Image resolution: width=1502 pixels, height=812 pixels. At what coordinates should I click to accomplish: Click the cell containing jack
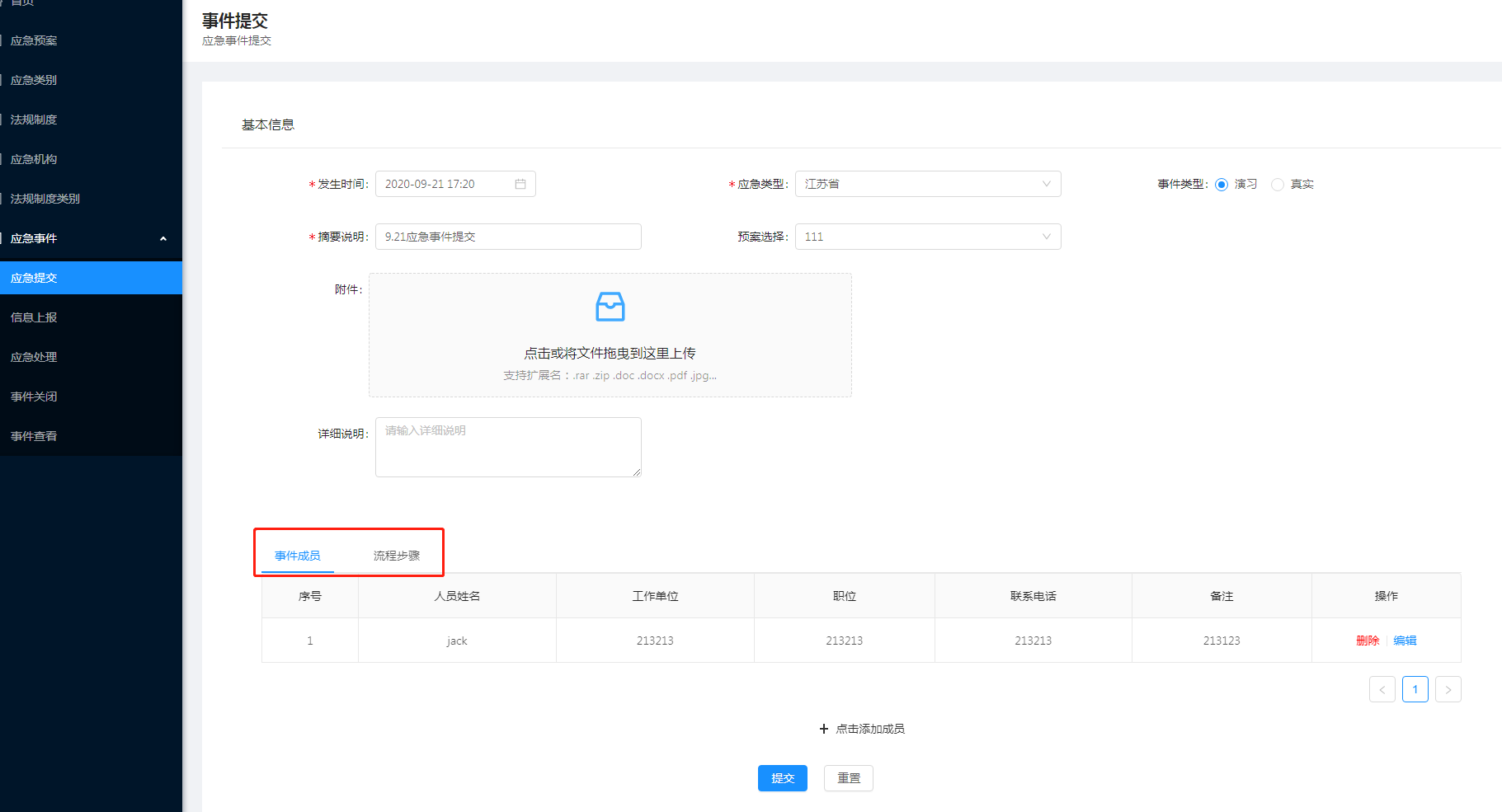457,641
